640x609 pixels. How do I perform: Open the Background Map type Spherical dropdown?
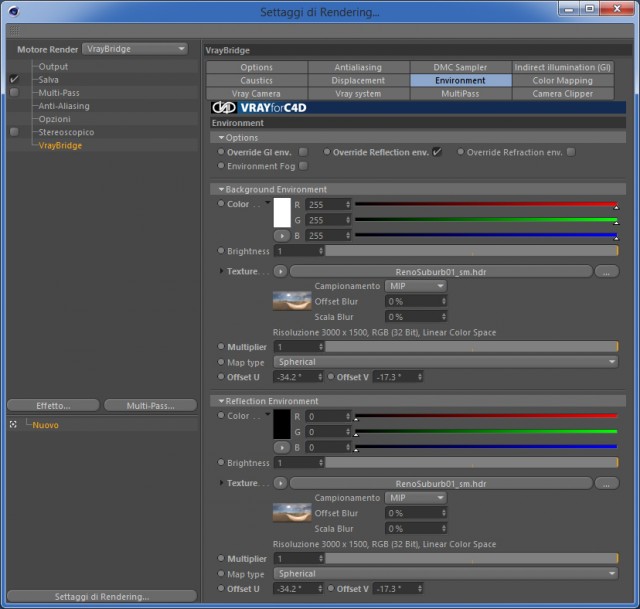(446, 362)
